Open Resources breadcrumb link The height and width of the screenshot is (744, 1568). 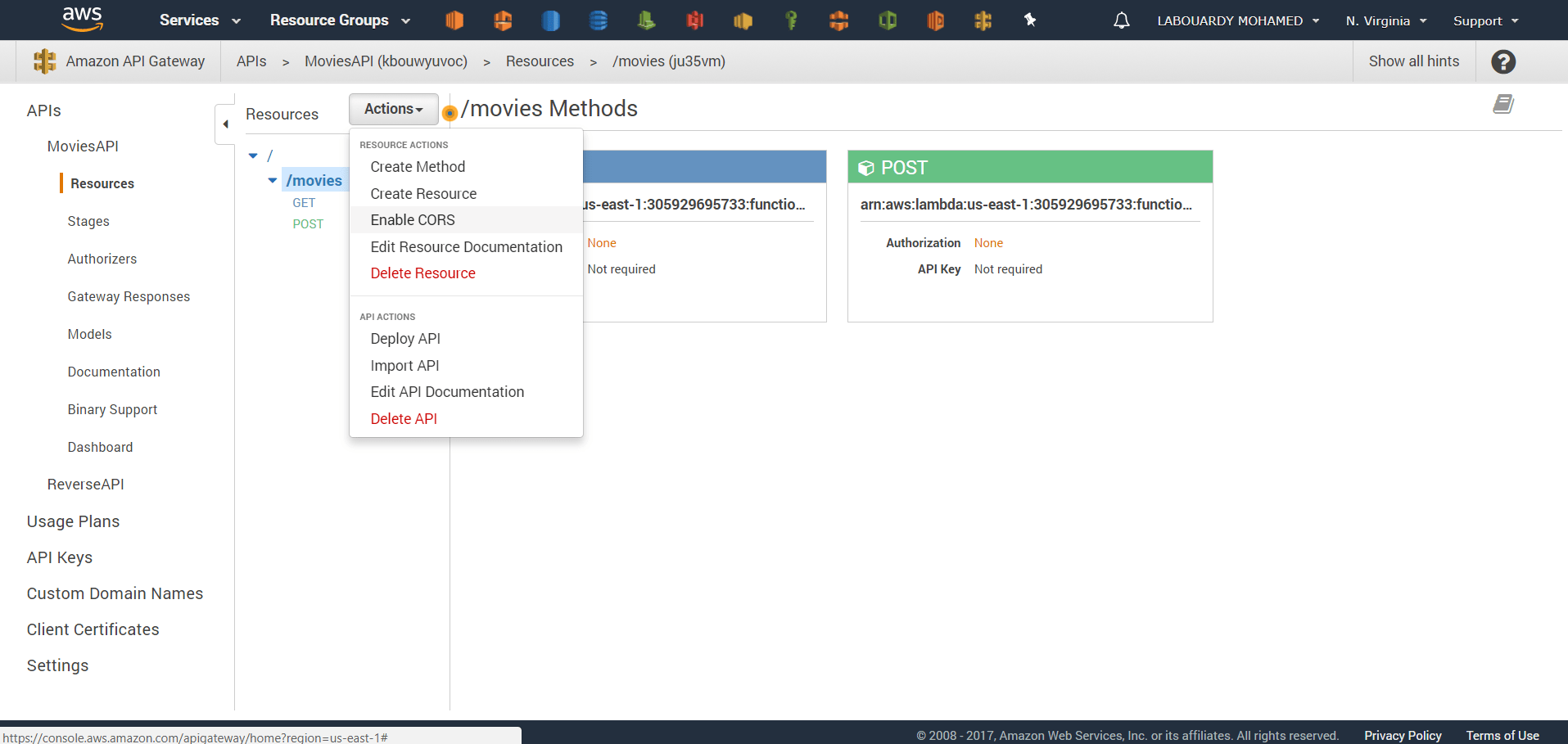click(540, 61)
